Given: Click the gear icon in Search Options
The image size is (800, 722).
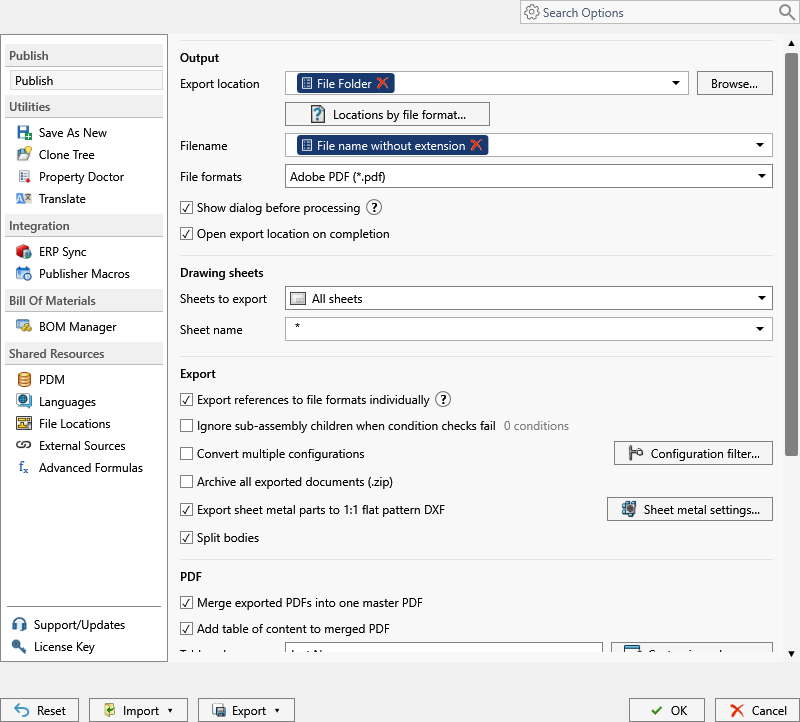Looking at the screenshot, I should tap(532, 12).
